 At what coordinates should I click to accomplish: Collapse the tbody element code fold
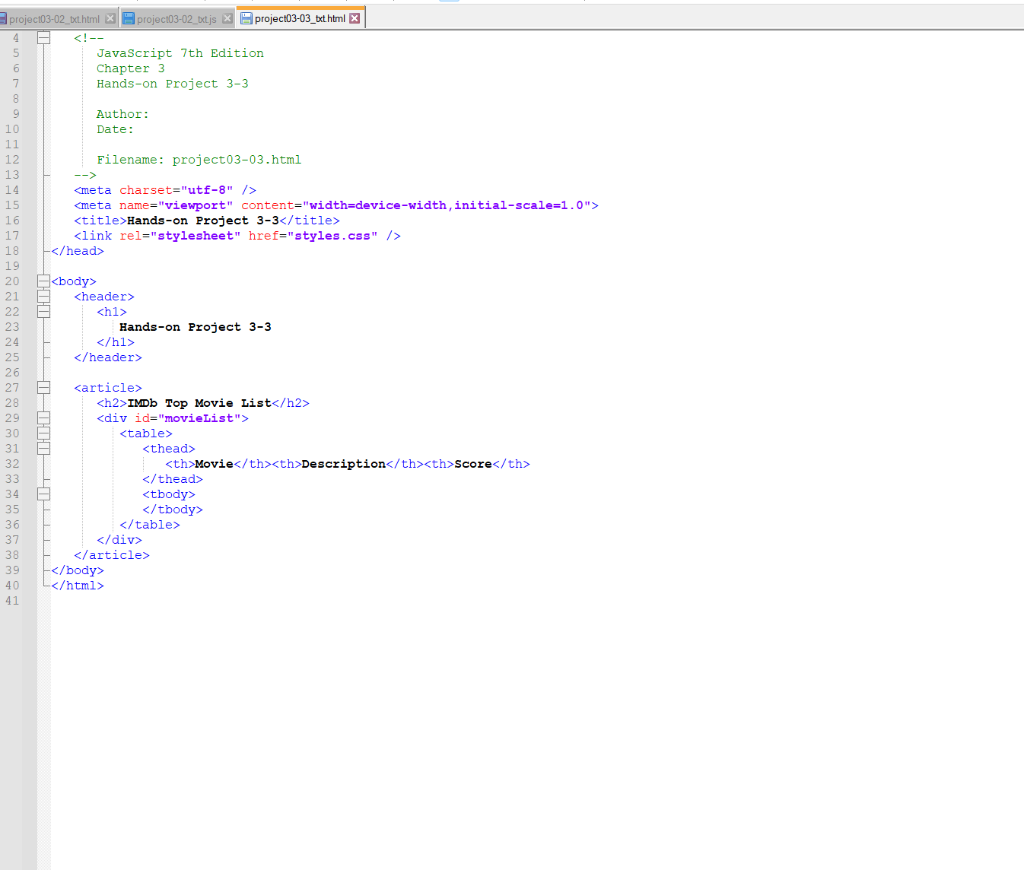tap(42, 493)
